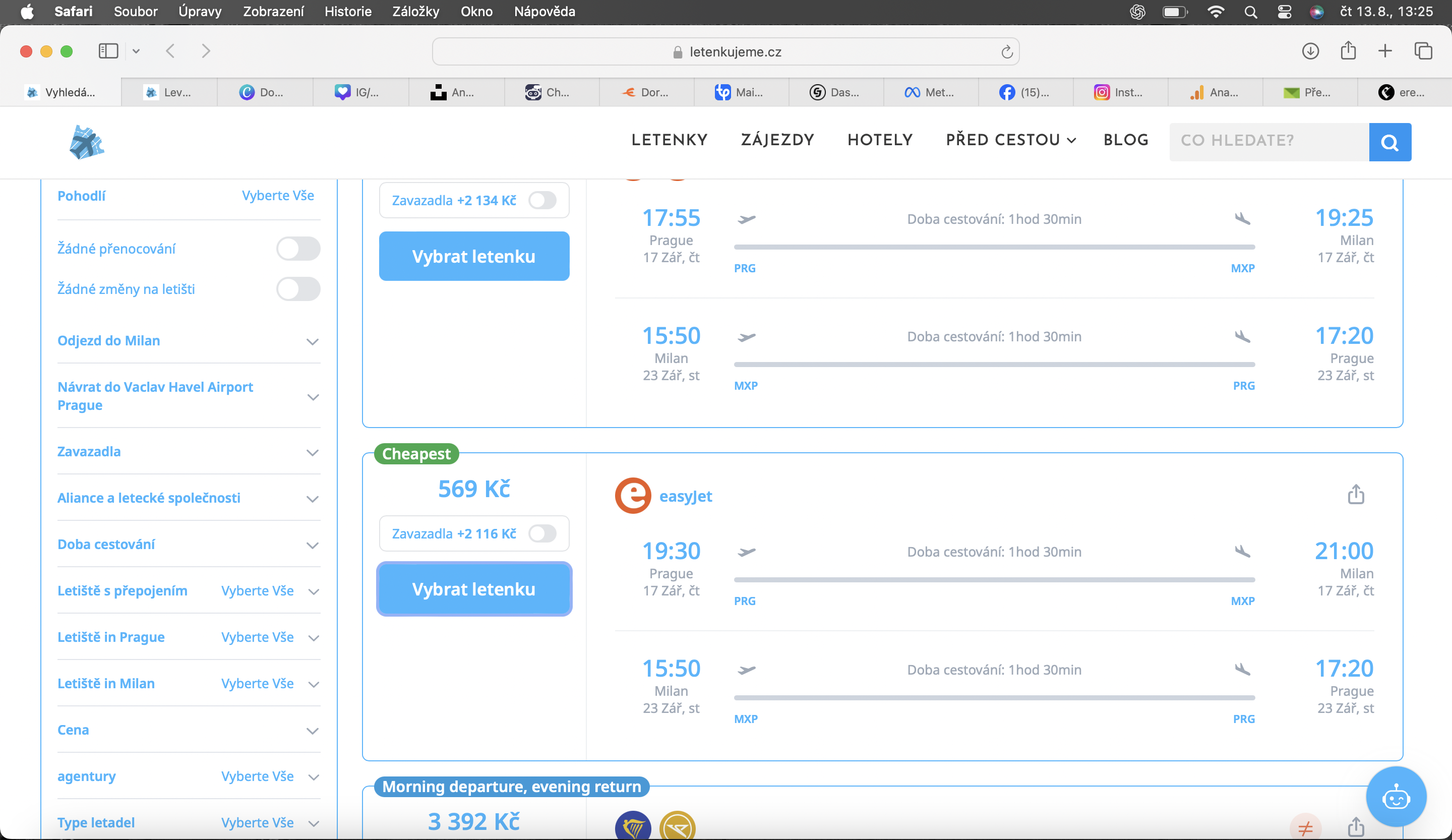Viewport: 1452px width, 840px height.
Task: Open the BLOG page
Action: coord(1125,140)
